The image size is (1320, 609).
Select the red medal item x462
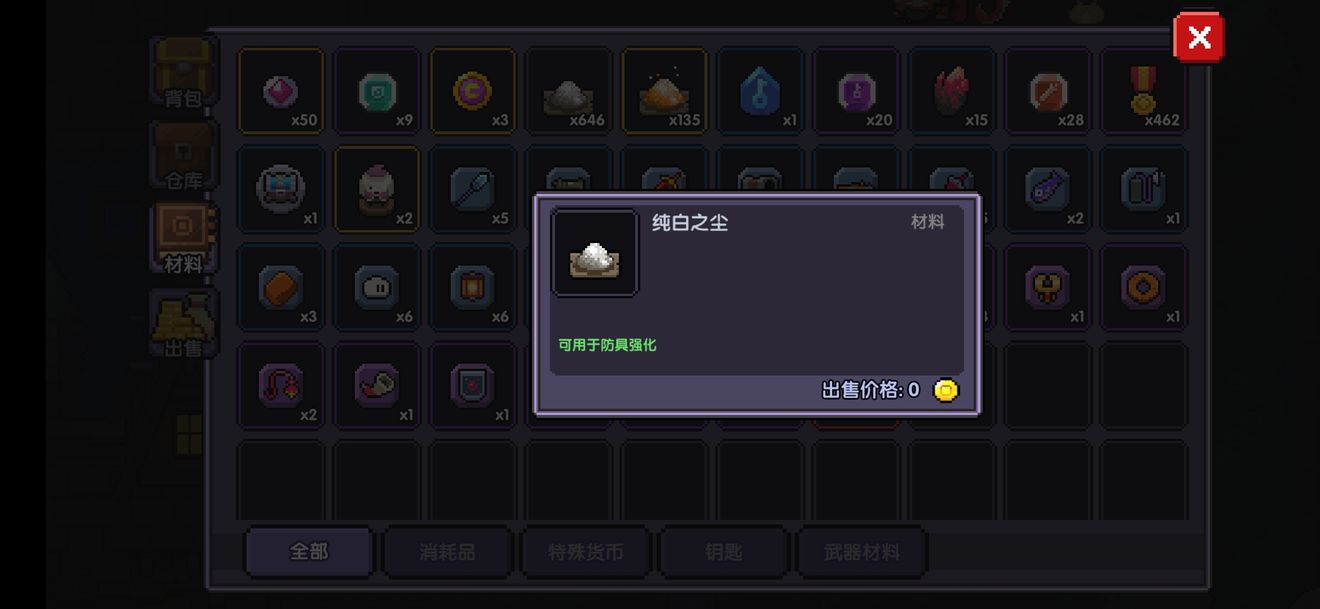tap(1144, 91)
